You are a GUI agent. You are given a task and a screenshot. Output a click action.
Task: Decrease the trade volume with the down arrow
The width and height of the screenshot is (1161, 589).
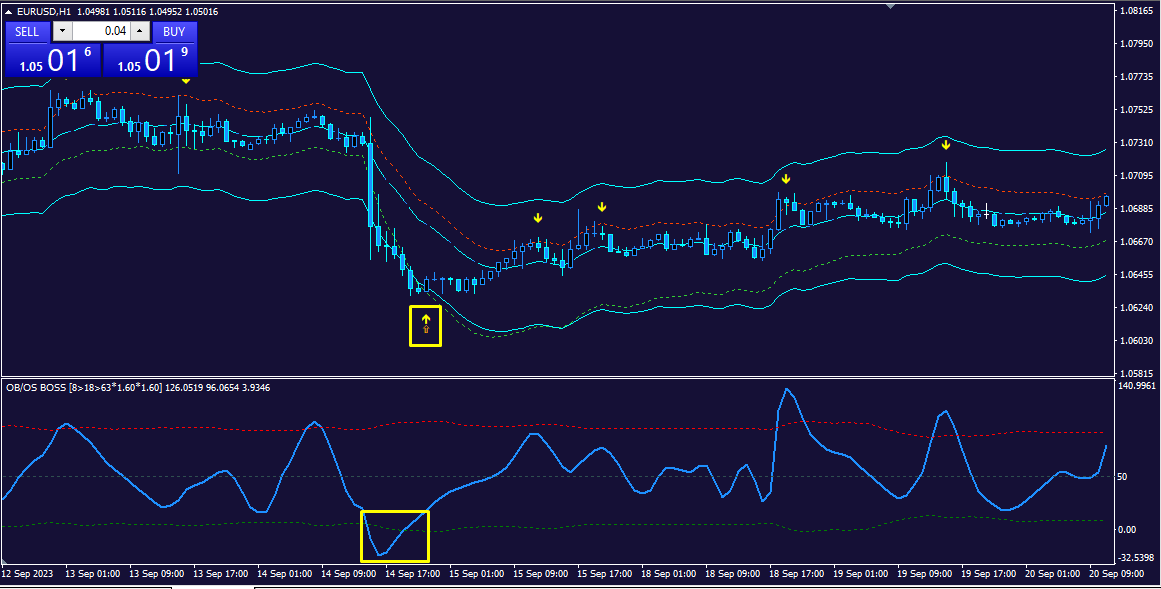tap(62, 32)
